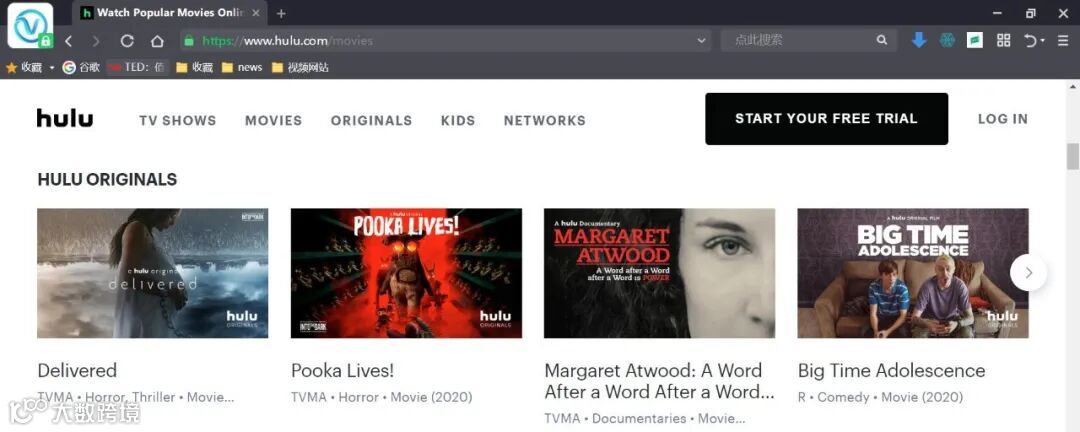Minimize the browser window

[x=997, y=13]
